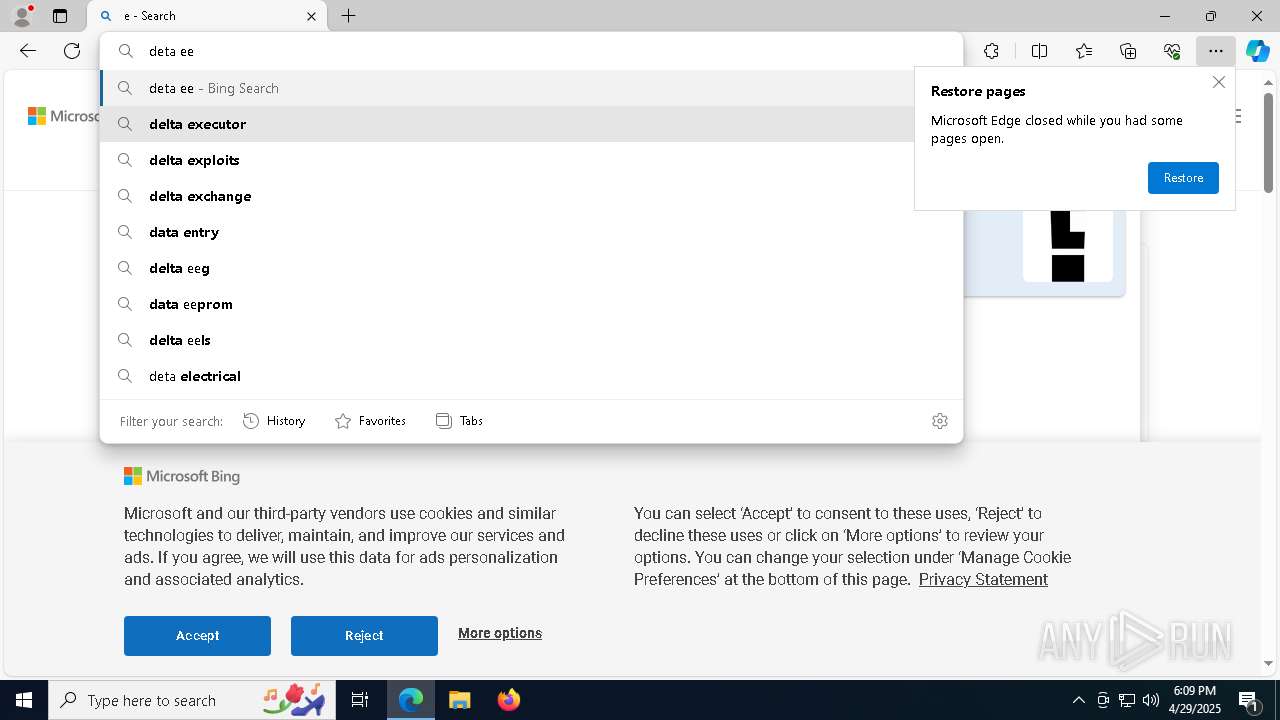Viewport: 1280px width, 720px height.
Task: Open Windows Start menu
Action: (24, 700)
